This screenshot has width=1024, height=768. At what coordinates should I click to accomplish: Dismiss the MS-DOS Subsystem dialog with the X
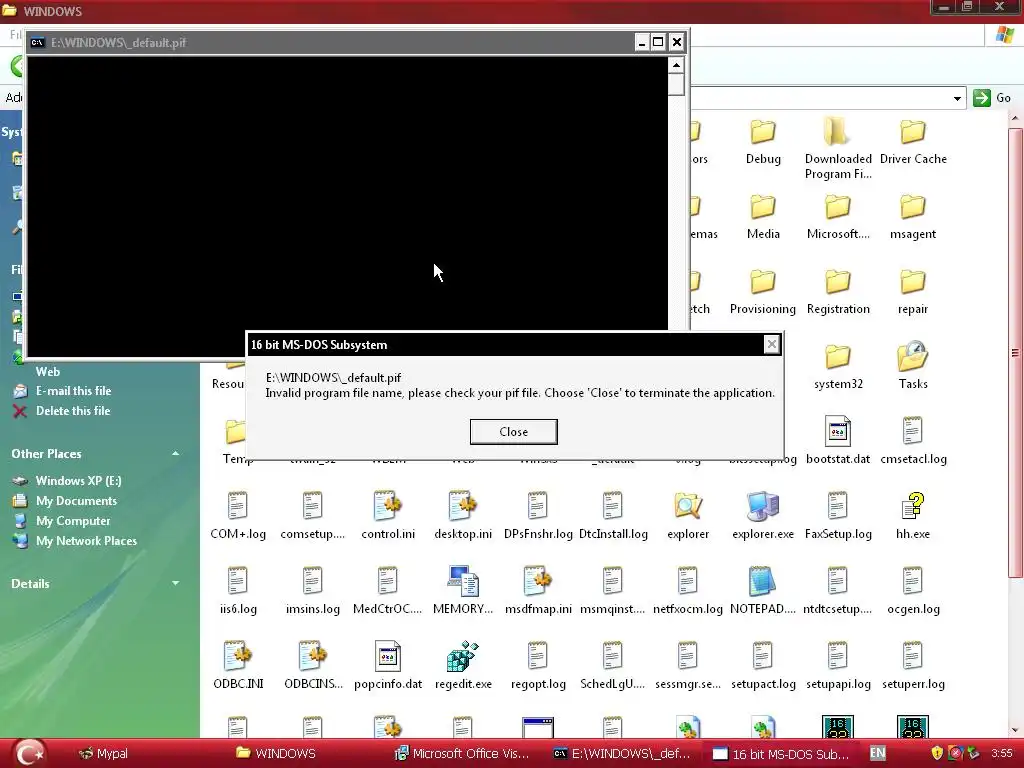(771, 344)
